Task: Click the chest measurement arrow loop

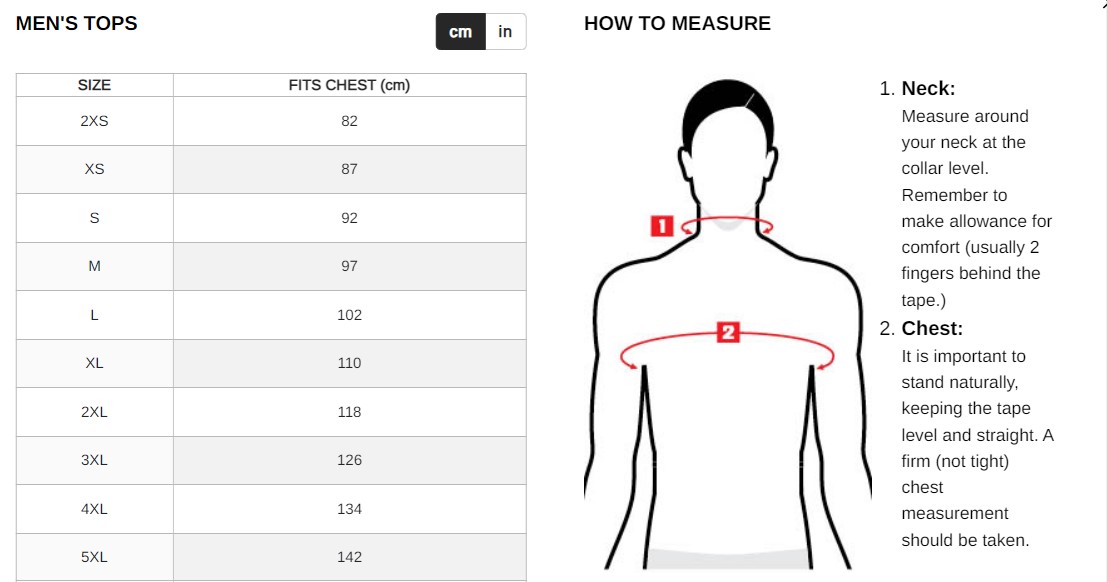Action: (x=727, y=348)
